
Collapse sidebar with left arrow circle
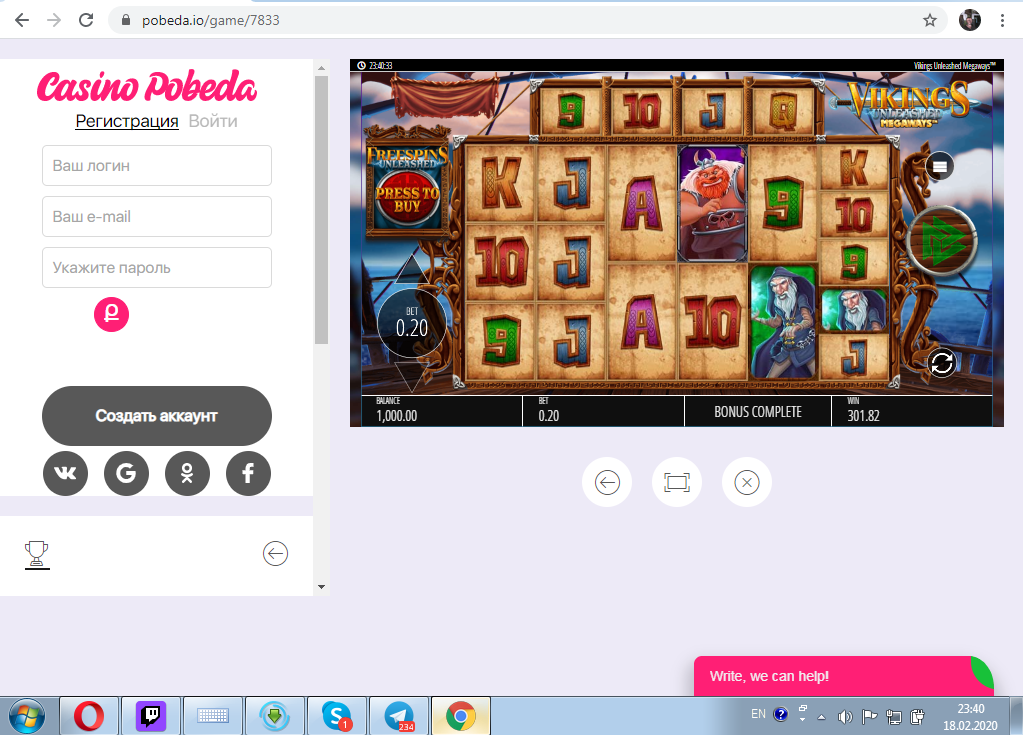275,554
